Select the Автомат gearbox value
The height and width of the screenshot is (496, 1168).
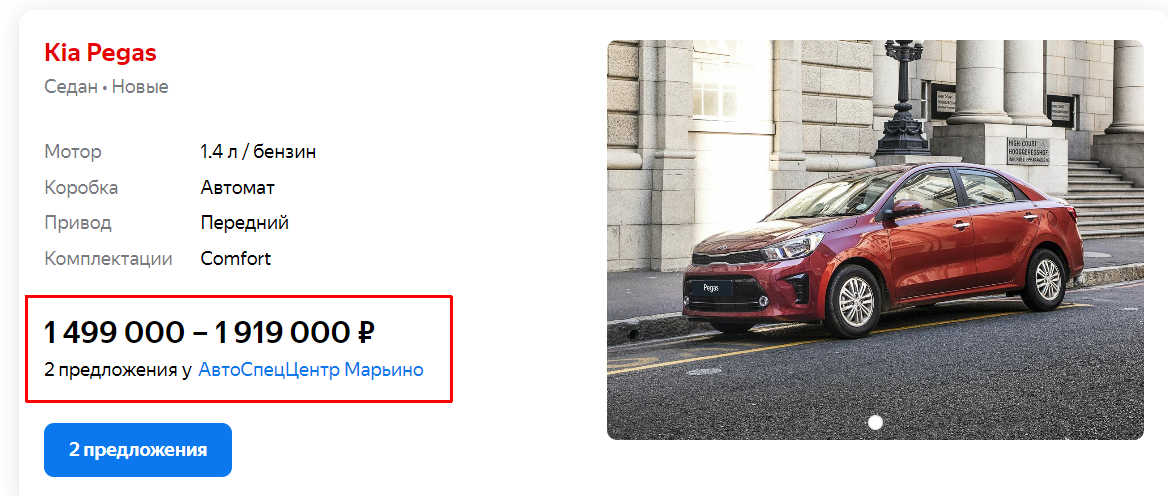238,188
